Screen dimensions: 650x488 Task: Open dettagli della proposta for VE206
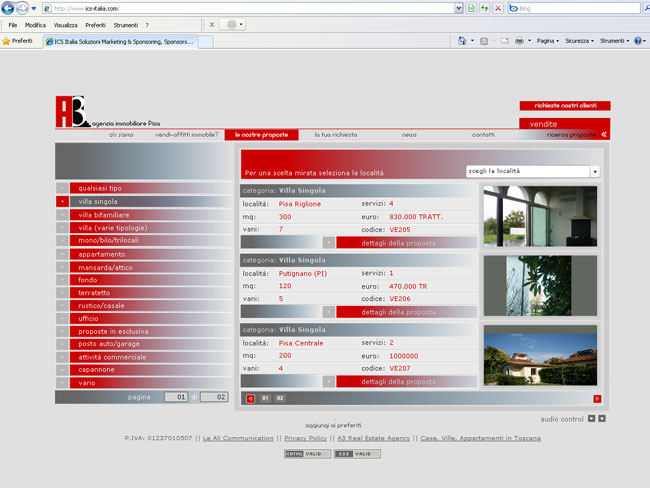pyautogui.click(x=406, y=312)
